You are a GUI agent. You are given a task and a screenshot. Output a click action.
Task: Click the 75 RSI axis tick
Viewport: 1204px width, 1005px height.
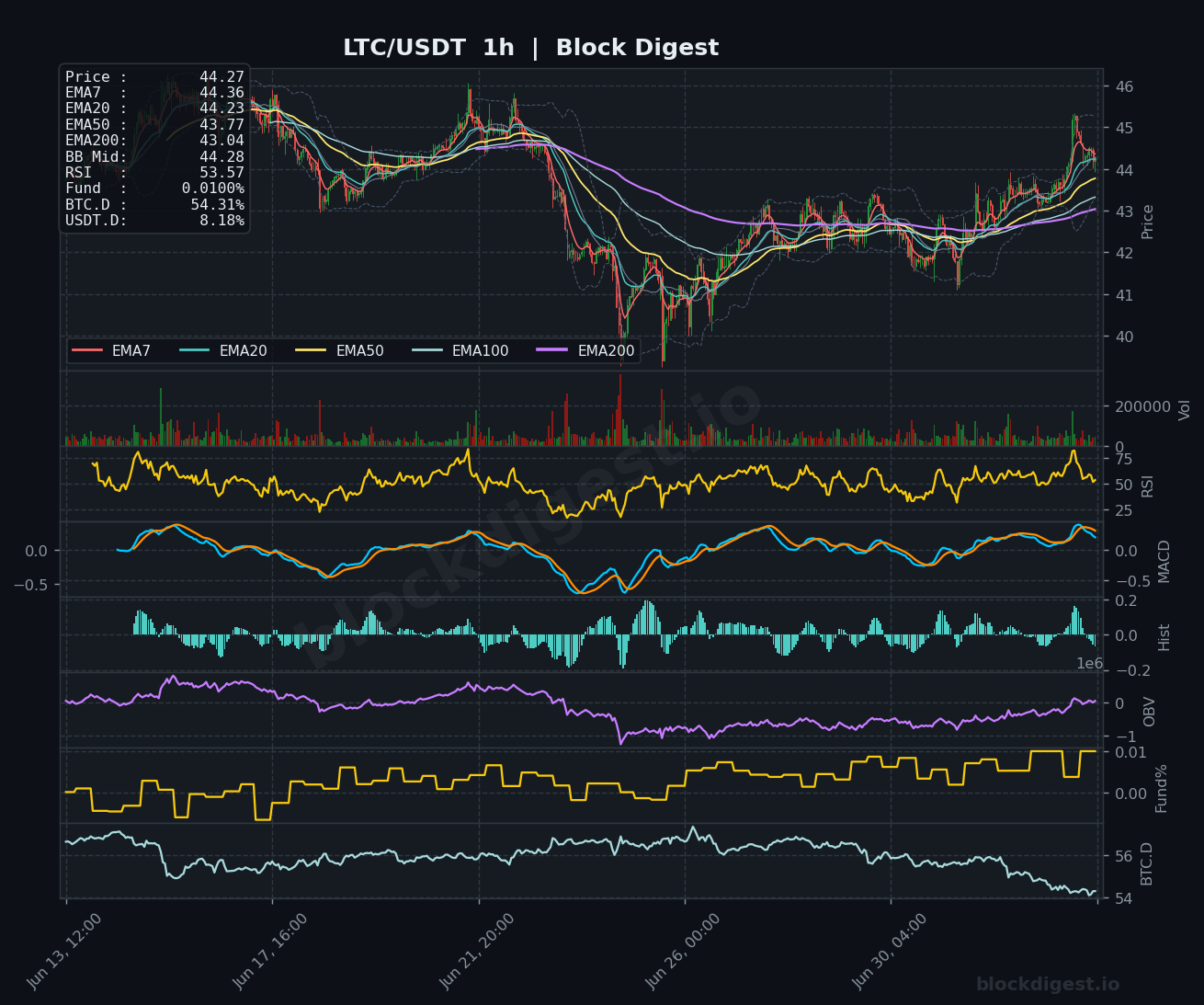(x=1123, y=459)
